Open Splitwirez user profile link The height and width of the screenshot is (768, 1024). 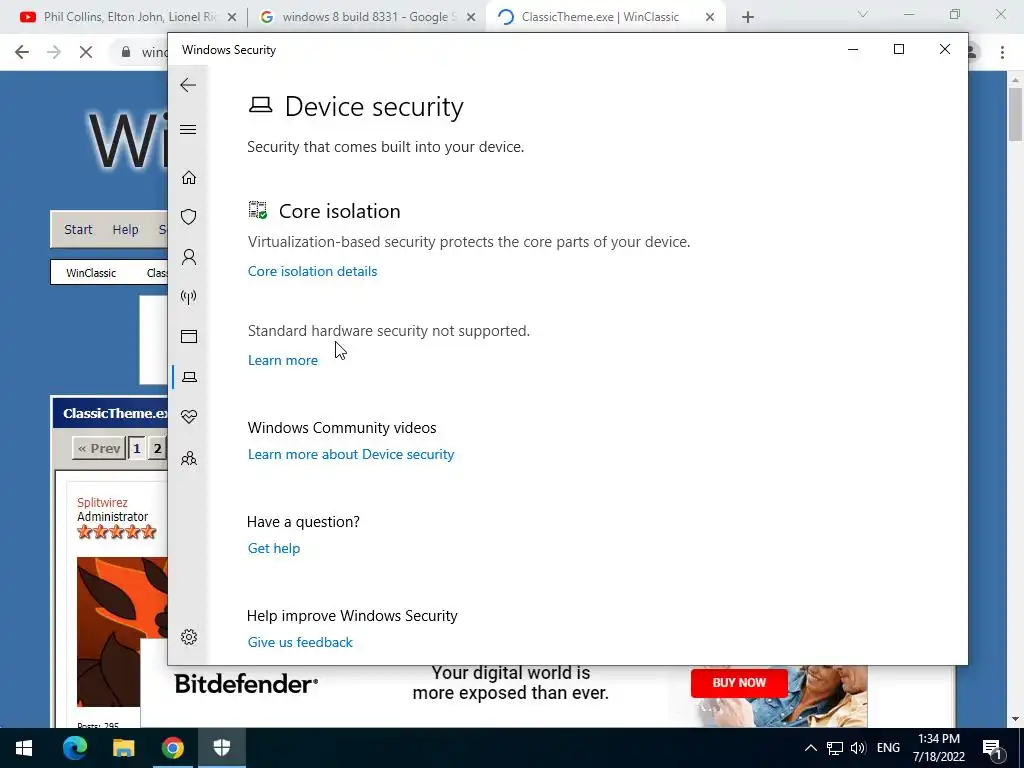tap(103, 502)
